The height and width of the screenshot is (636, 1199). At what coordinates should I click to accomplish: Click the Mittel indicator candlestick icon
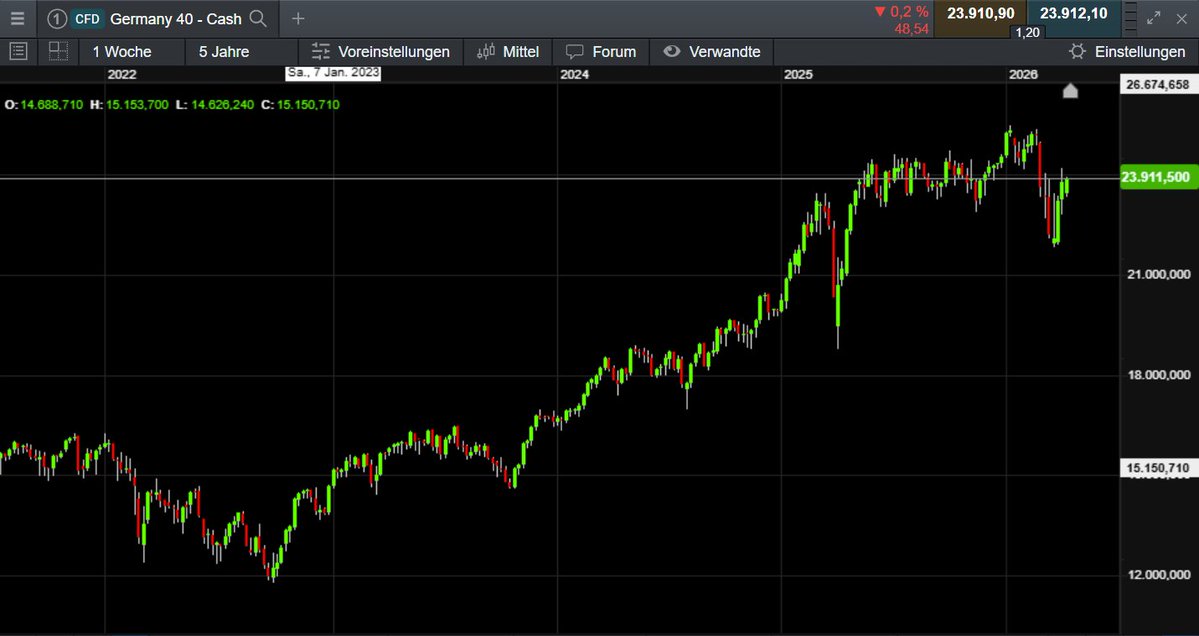(485, 51)
